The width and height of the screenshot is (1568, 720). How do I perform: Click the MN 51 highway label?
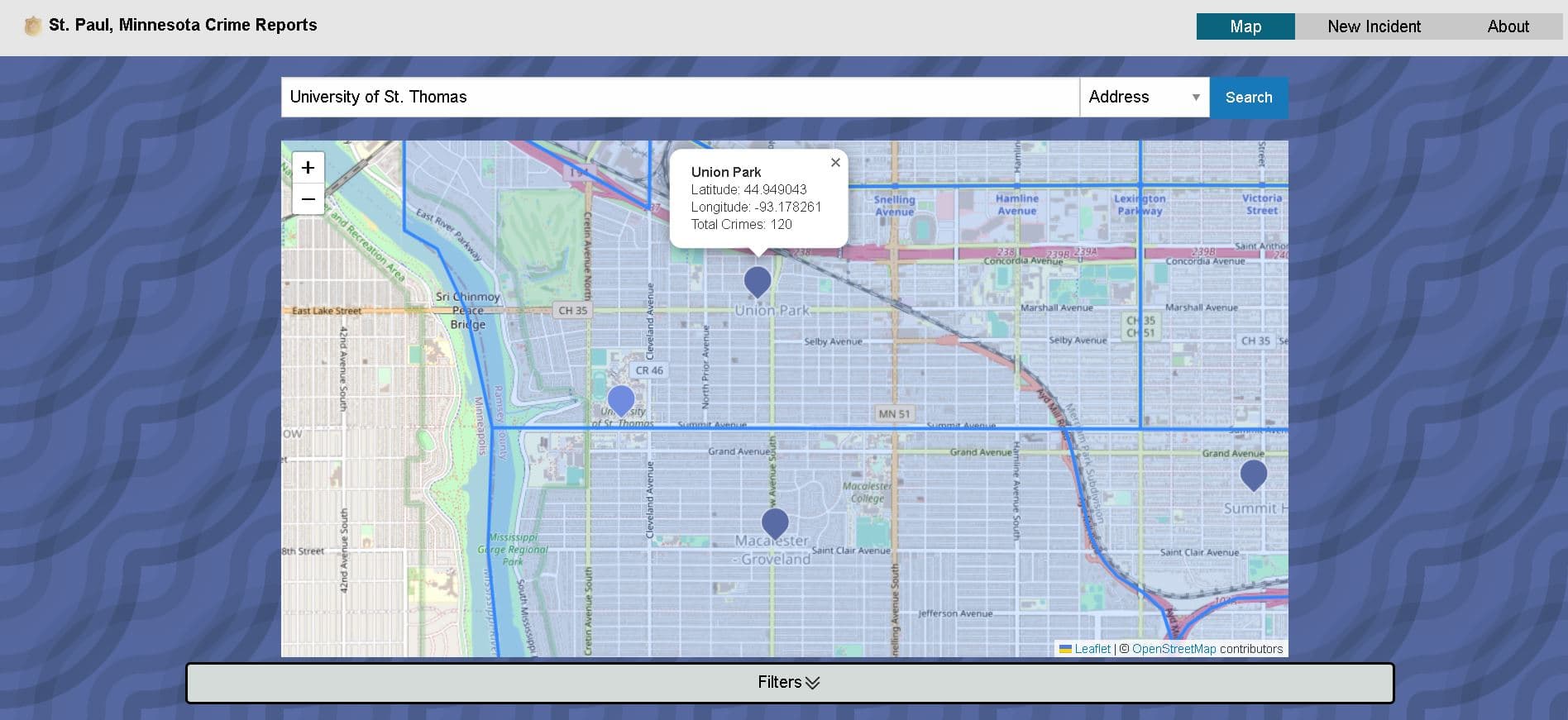click(893, 413)
